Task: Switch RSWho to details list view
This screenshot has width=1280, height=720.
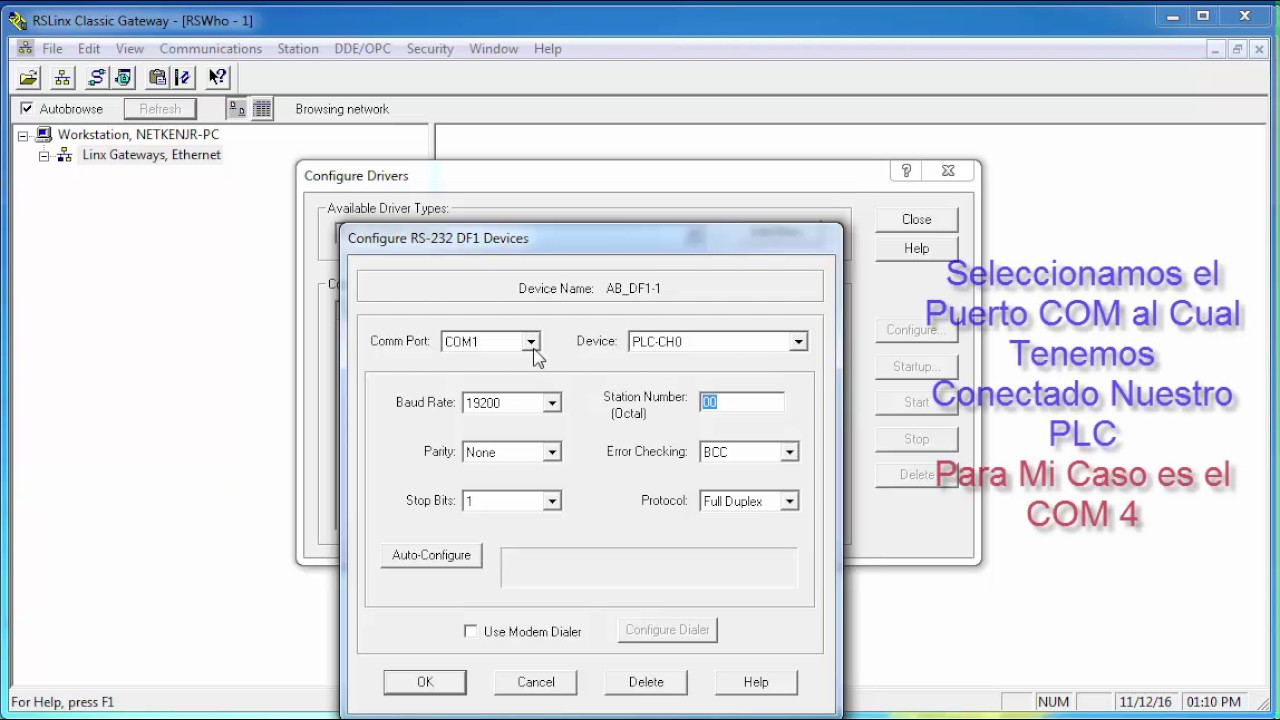Action: point(261,108)
